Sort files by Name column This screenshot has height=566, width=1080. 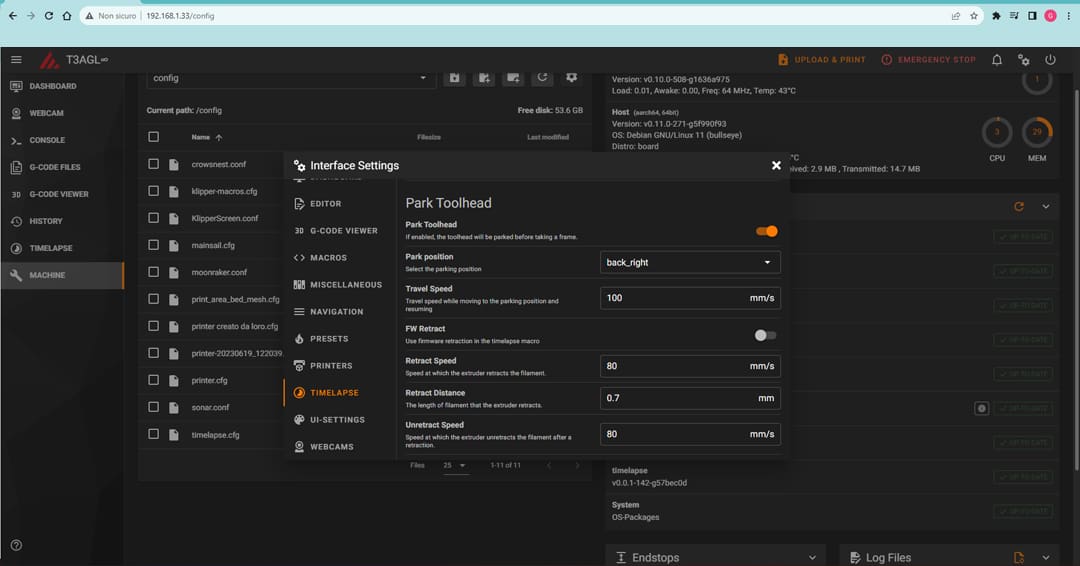click(207, 137)
